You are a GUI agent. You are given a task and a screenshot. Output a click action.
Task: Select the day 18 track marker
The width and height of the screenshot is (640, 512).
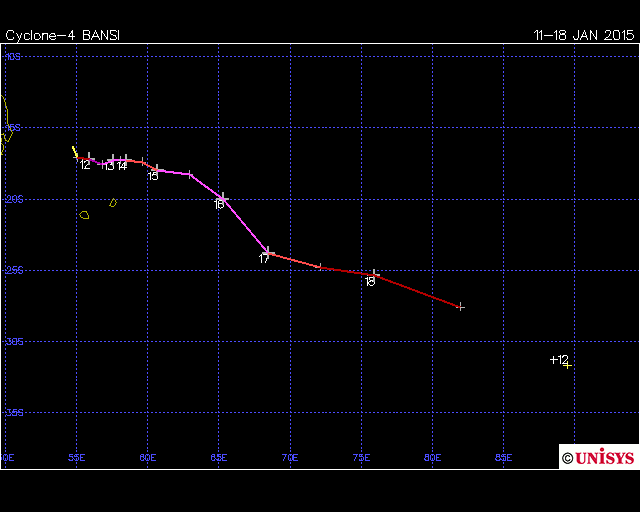click(375, 273)
